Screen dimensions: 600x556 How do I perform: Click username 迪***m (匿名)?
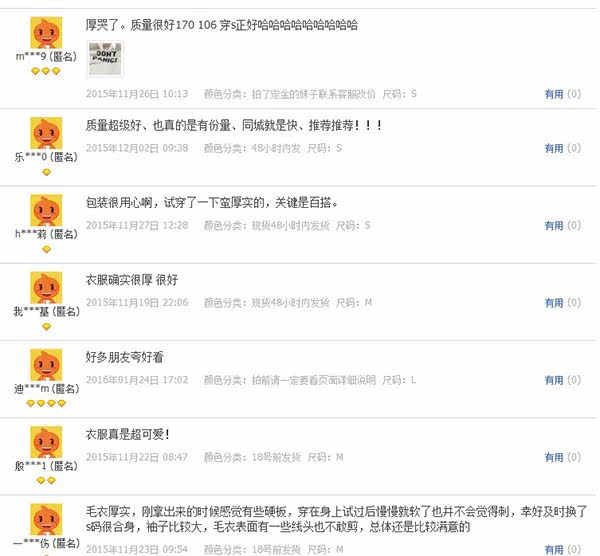(47, 389)
